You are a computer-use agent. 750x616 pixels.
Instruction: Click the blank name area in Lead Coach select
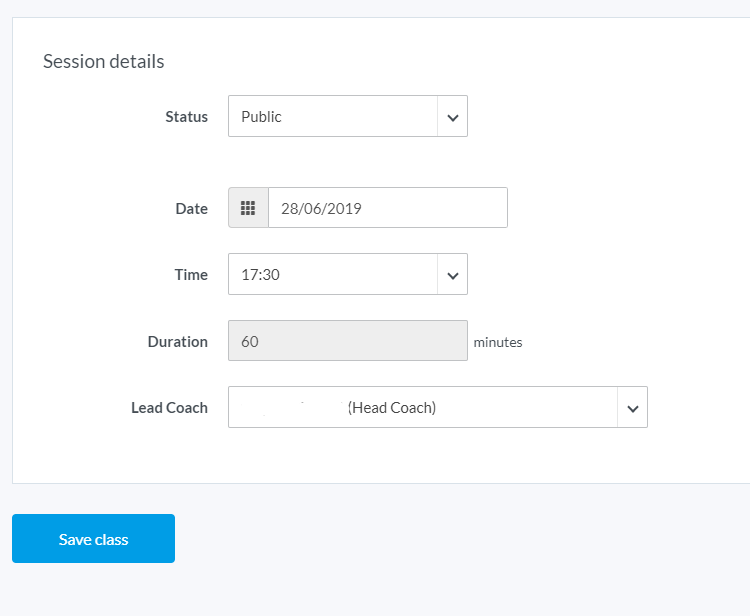click(290, 408)
